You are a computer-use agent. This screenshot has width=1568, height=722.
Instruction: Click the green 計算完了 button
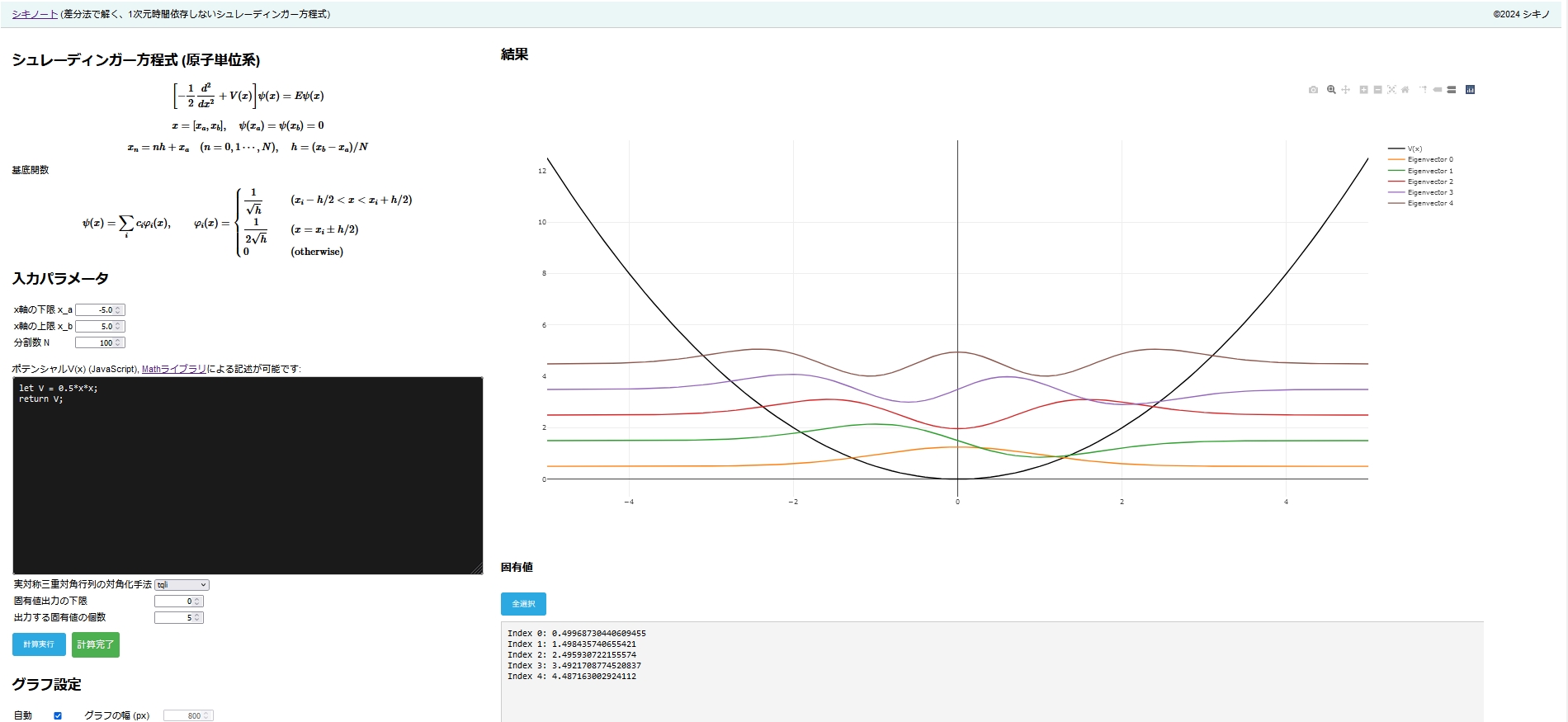point(96,644)
